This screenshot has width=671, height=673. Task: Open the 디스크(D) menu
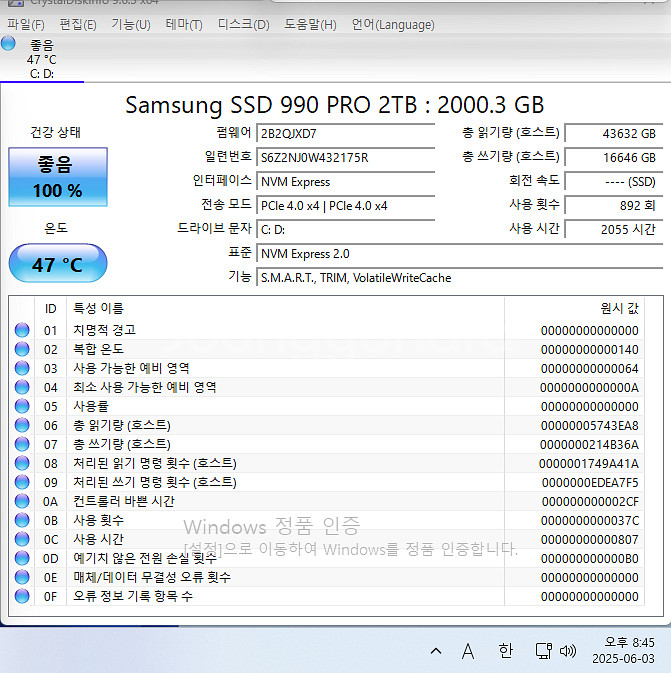(x=243, y=24)
